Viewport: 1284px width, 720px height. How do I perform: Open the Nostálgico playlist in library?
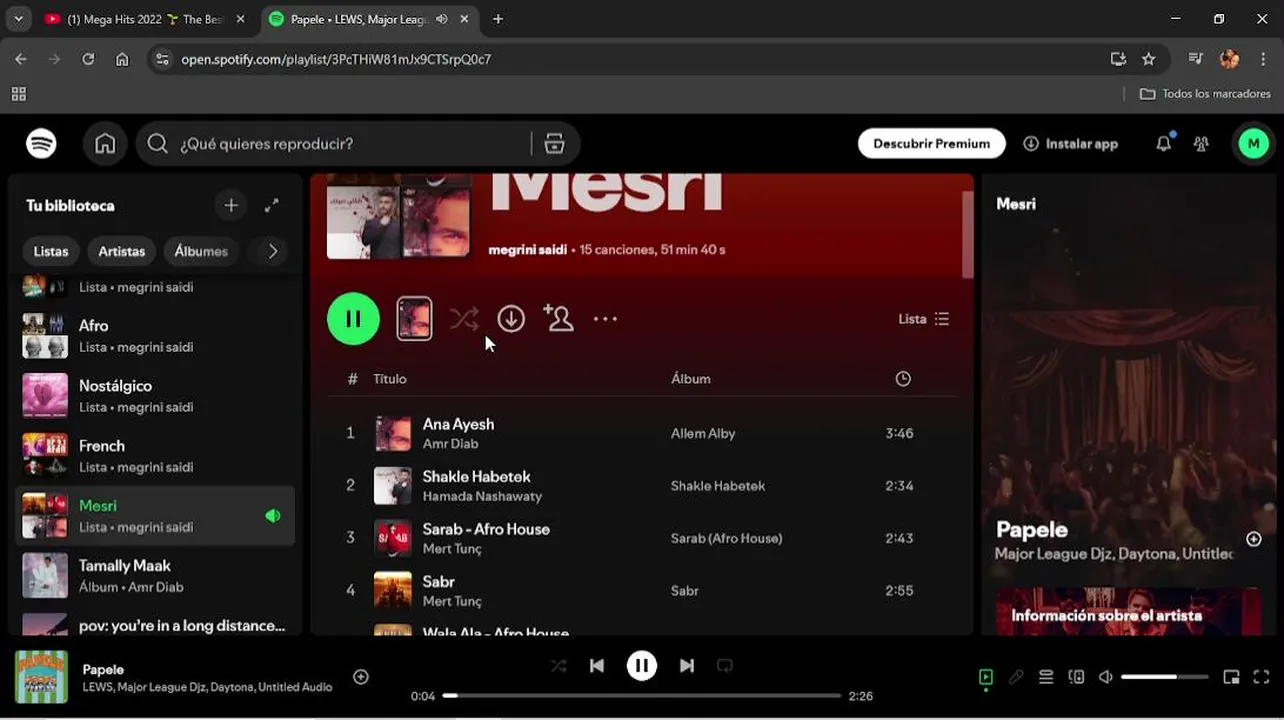click(155, 396)
